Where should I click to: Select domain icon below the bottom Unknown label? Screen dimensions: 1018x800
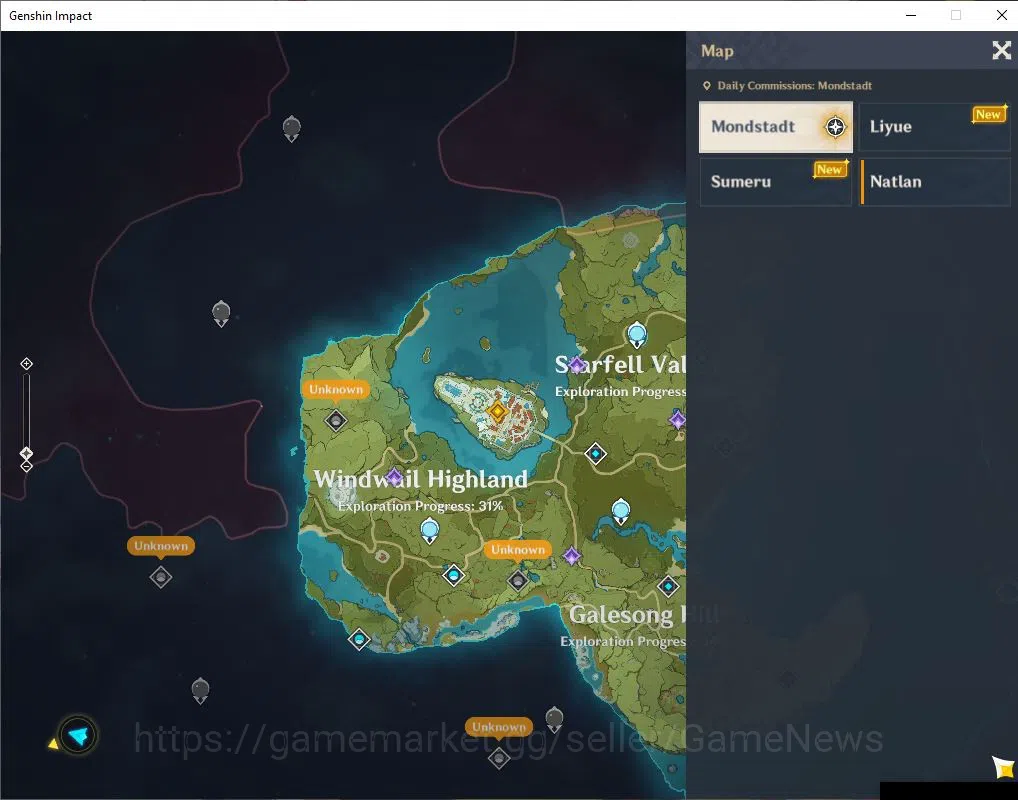click(x=499, y=757)
